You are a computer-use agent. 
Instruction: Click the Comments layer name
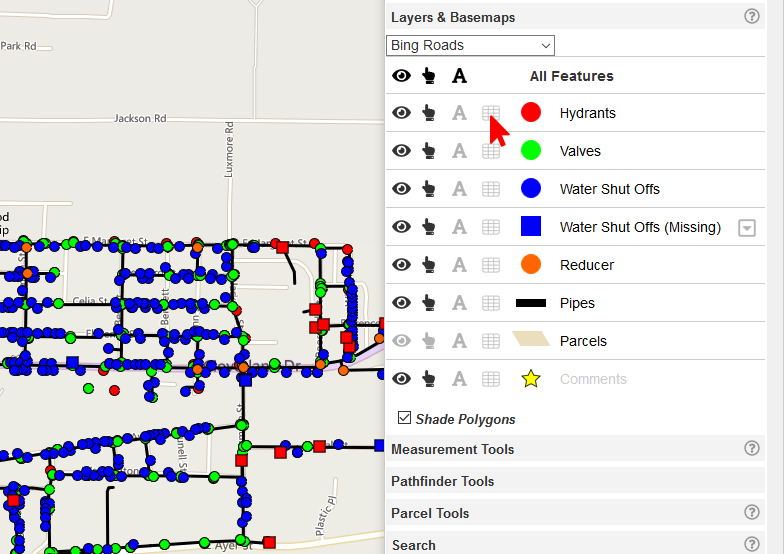[x=593, y=379]
